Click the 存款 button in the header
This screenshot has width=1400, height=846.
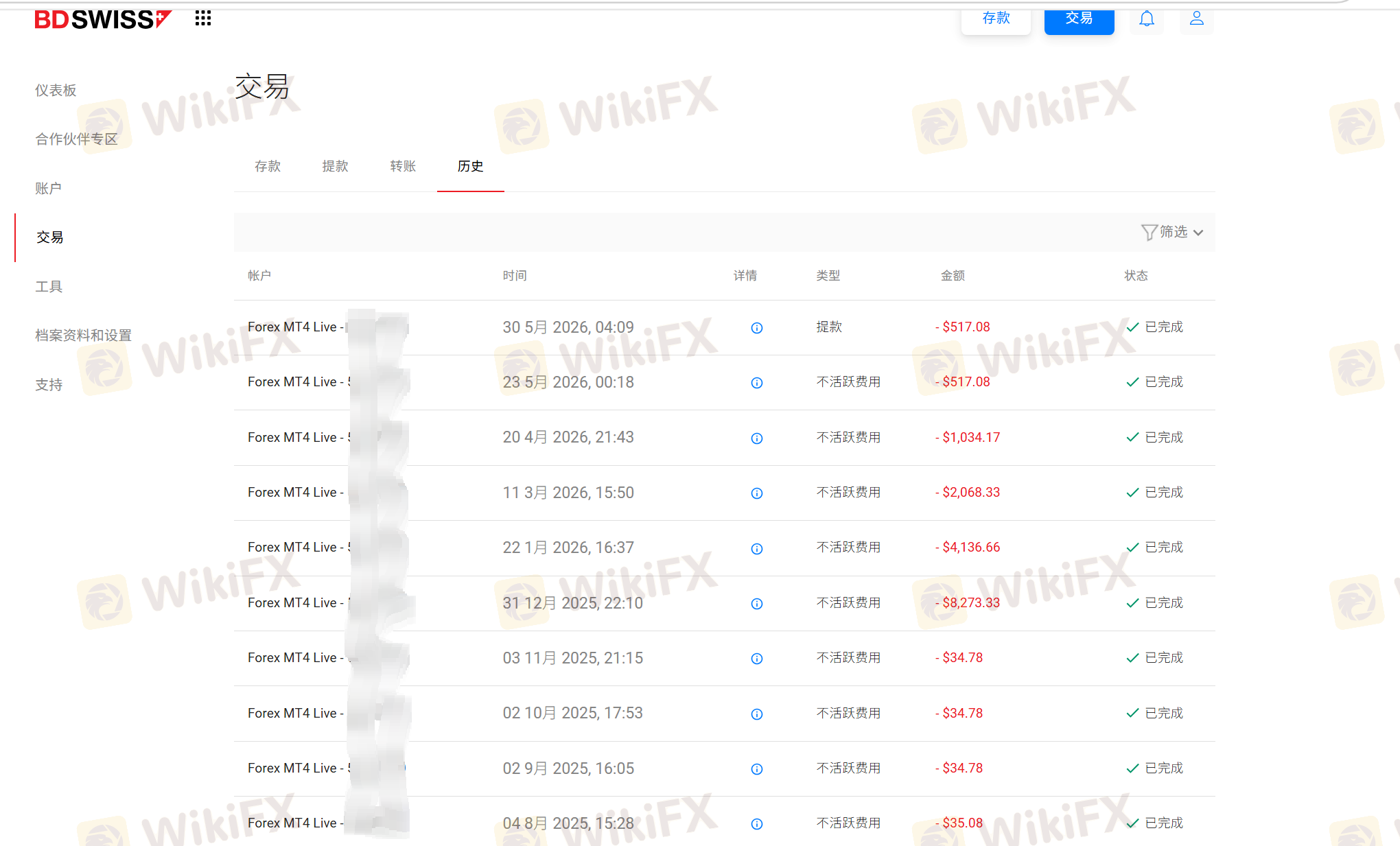click(996, 19)
